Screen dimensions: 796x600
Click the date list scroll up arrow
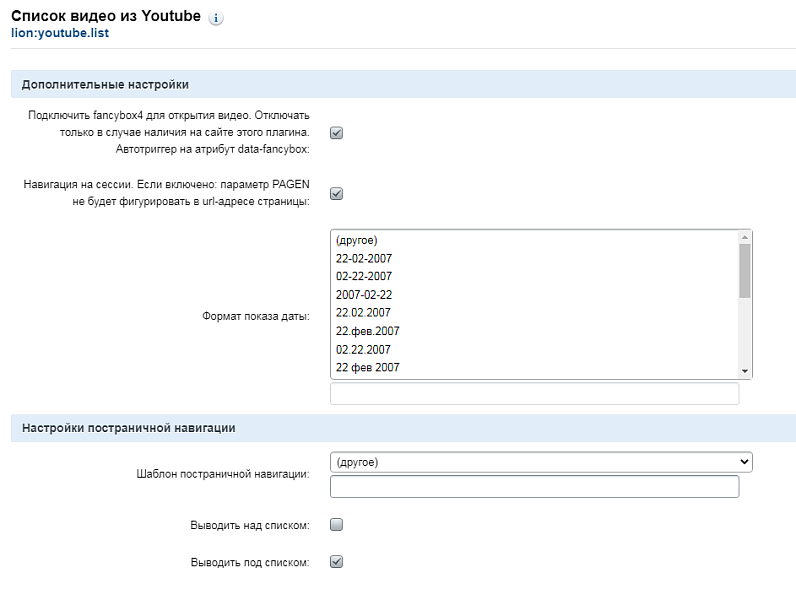tap(744, 237)
